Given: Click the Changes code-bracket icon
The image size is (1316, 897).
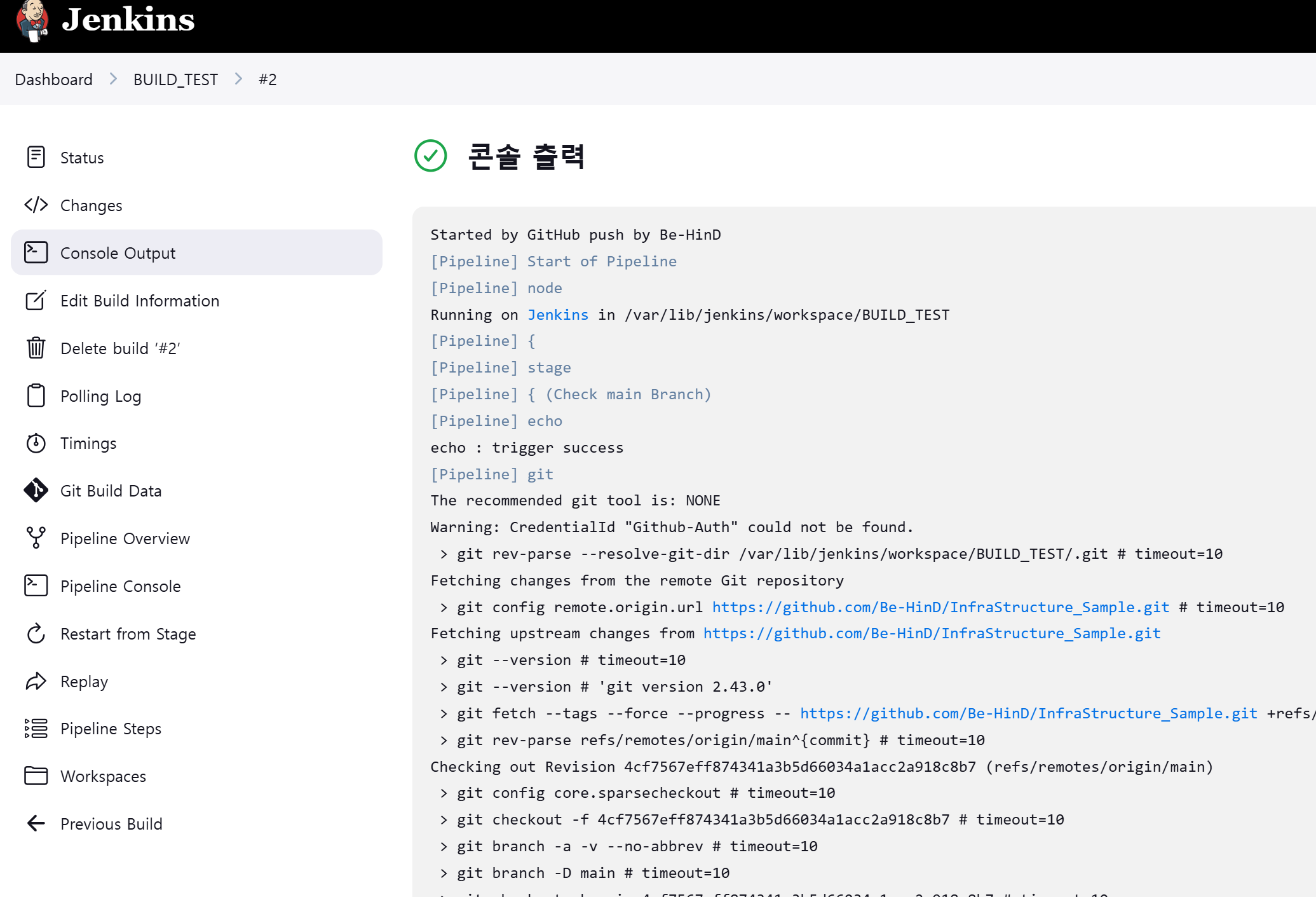Looking at the screenshot, I should coord(36,205).
